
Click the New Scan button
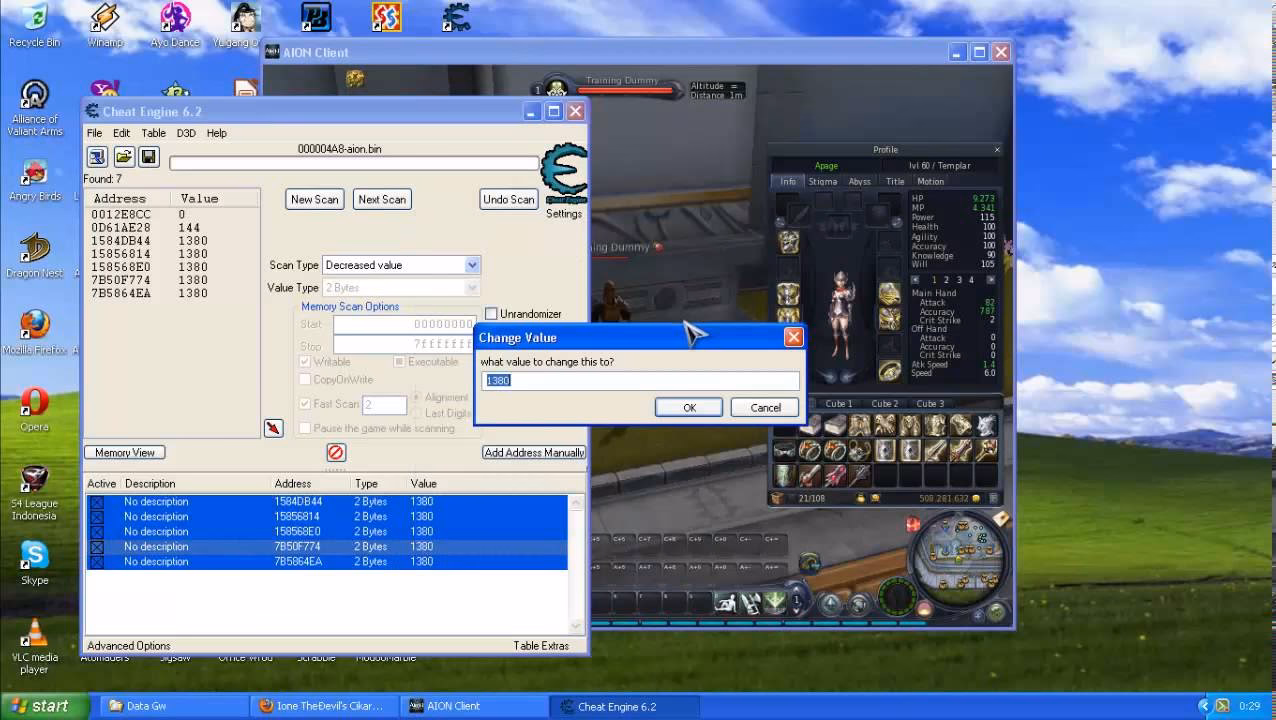pyautogui.click(x=314, y=199)
